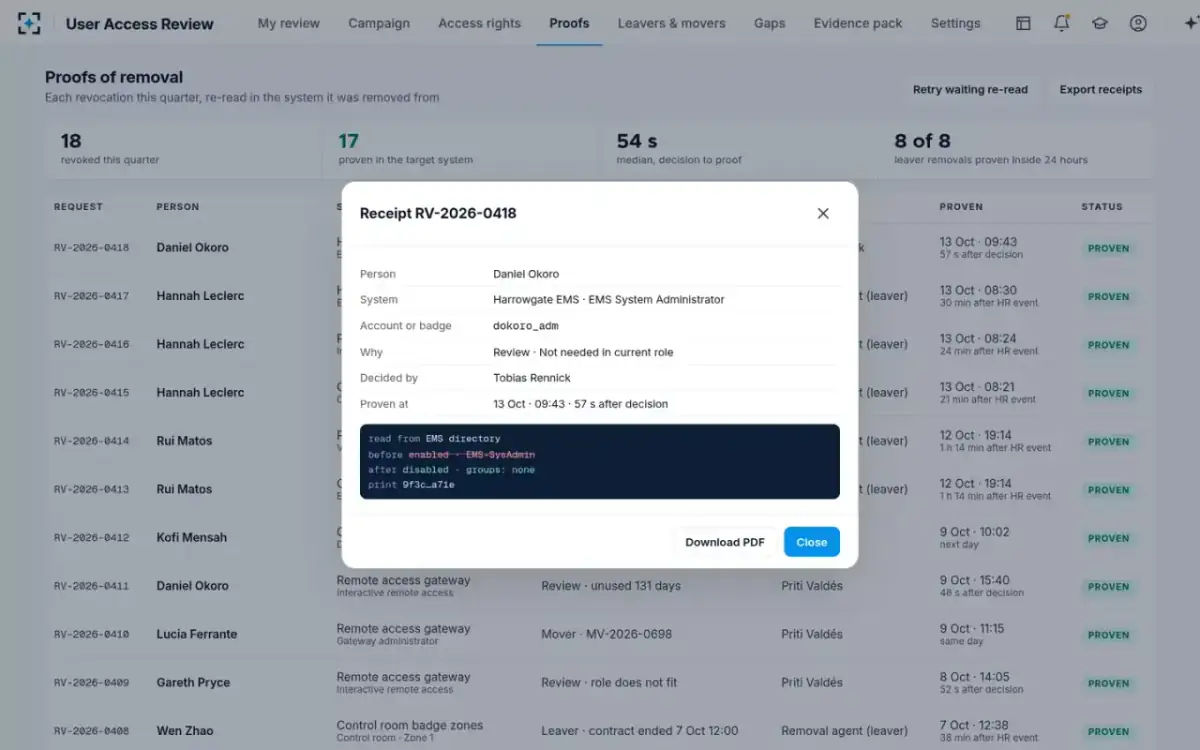Screen dimensions: 1200x750
Task: Click 'Removal agent (leaver)' in Wen Zhao row
Action: point(845,731)
